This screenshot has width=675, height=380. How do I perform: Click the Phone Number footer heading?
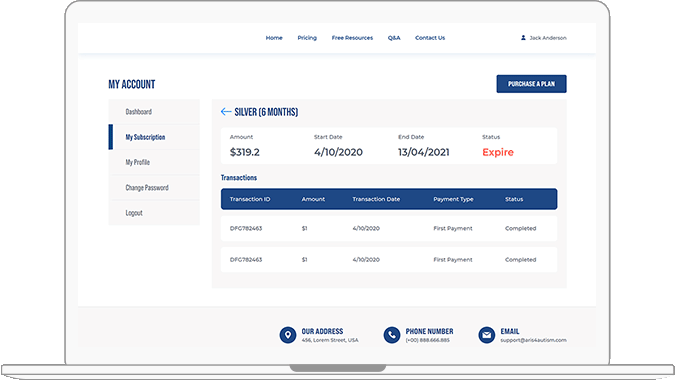(x=429, y=331)
